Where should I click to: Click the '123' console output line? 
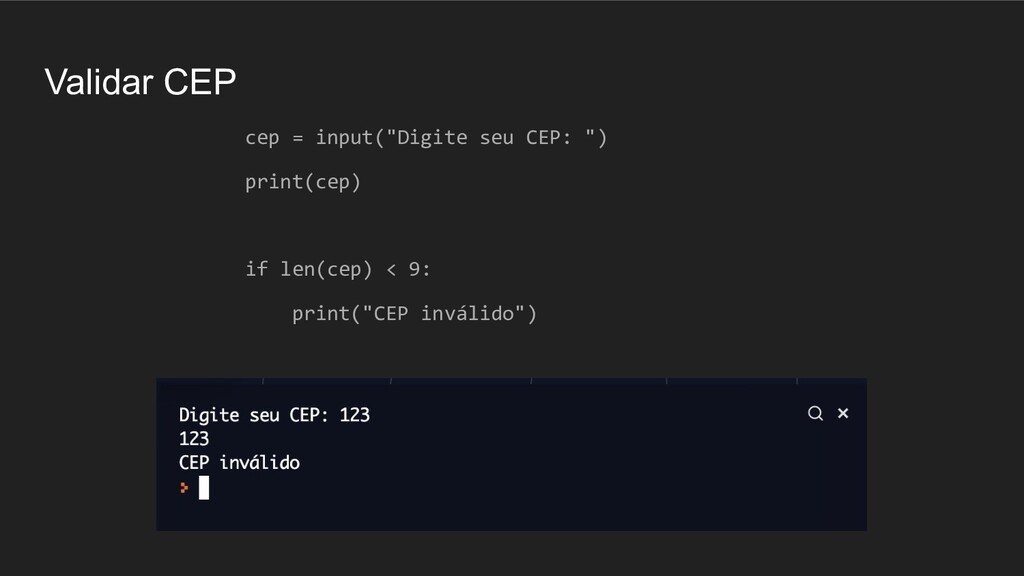click(x=194, y=439)
